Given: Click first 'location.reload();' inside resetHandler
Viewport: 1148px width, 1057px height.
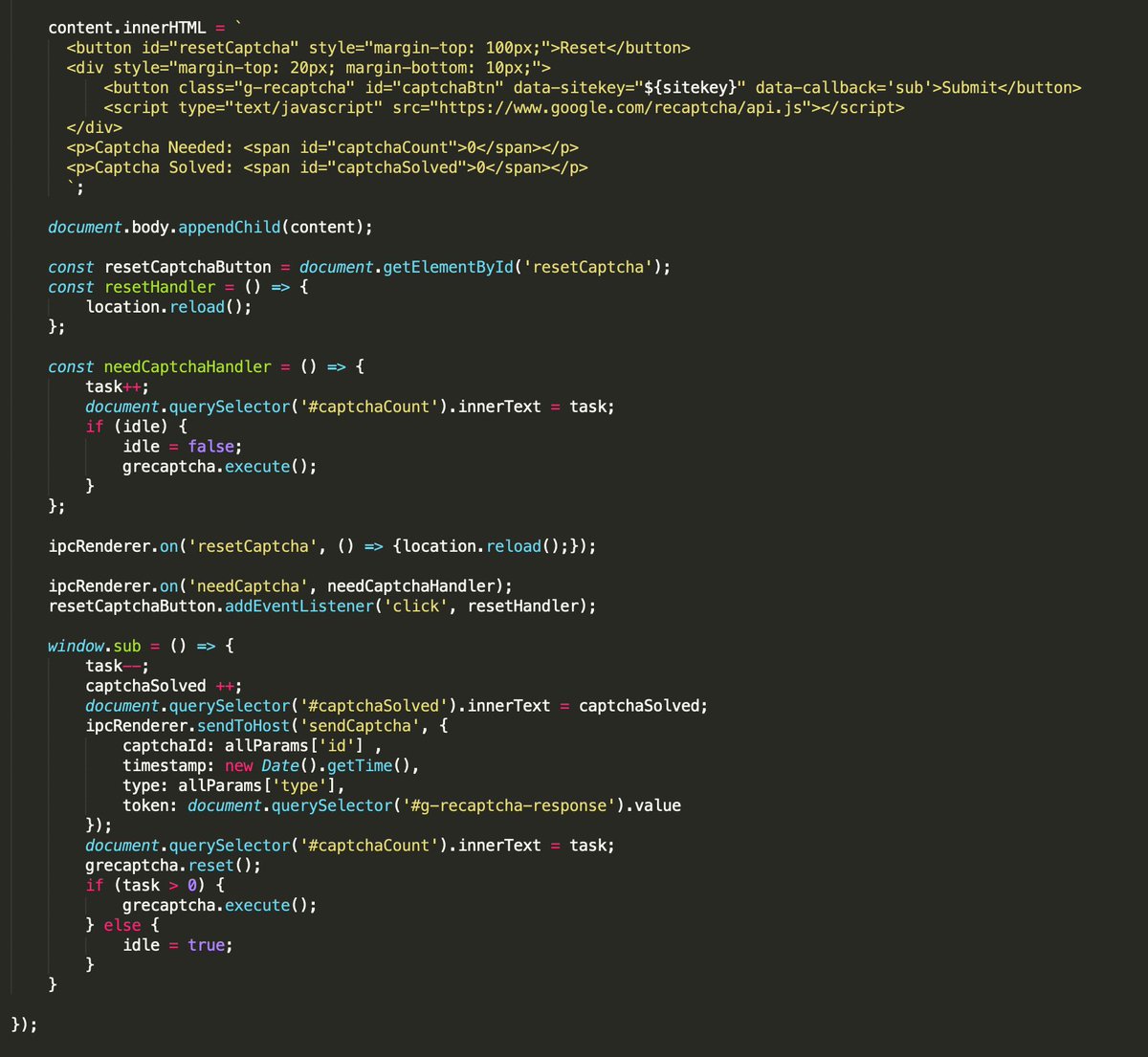Looking at the screenshot, I should tap(169, 307).
